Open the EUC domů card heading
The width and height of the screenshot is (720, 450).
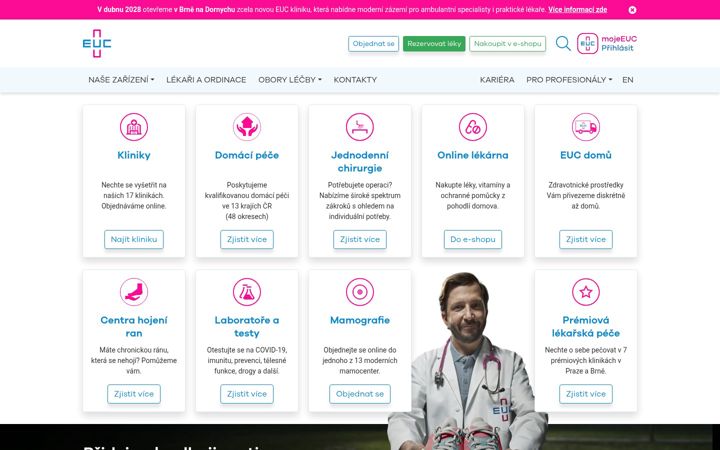click(x=586, y=155)
